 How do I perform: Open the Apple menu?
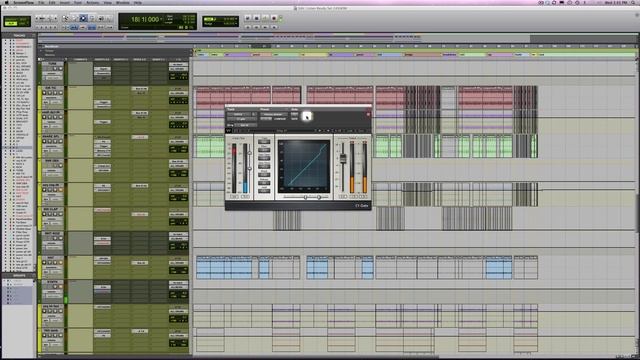(6, 2)
